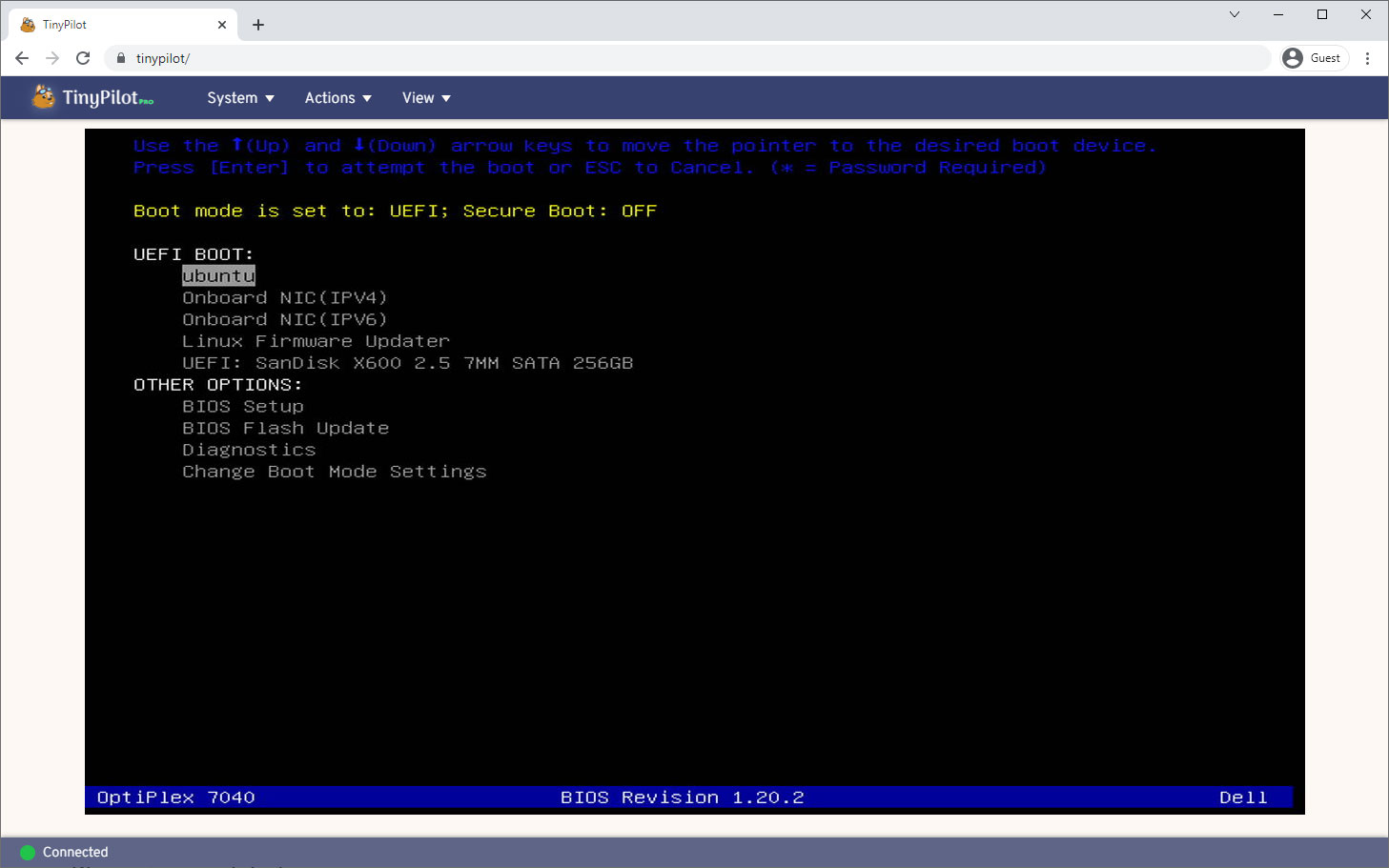Click the green Connected status indicator
This screenshot has height=868, width=1389.
(x=28, y=853)
